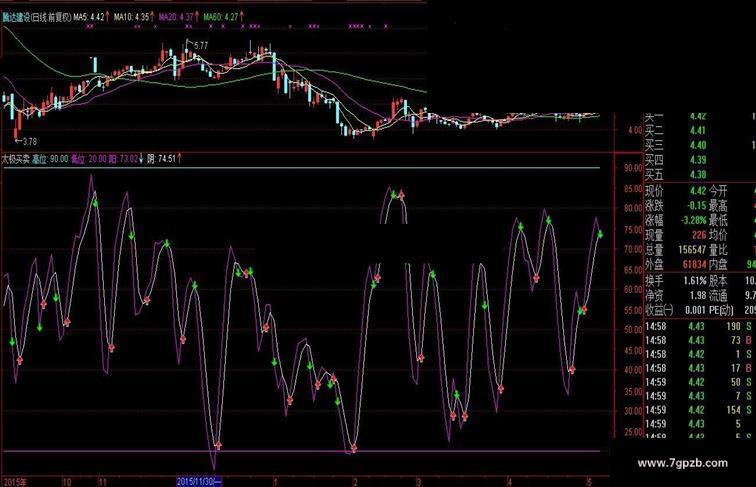Select the 14:59 trade of 50 lots
The height and width of the screenshot is (487, 756).
(x=700, y=382)
